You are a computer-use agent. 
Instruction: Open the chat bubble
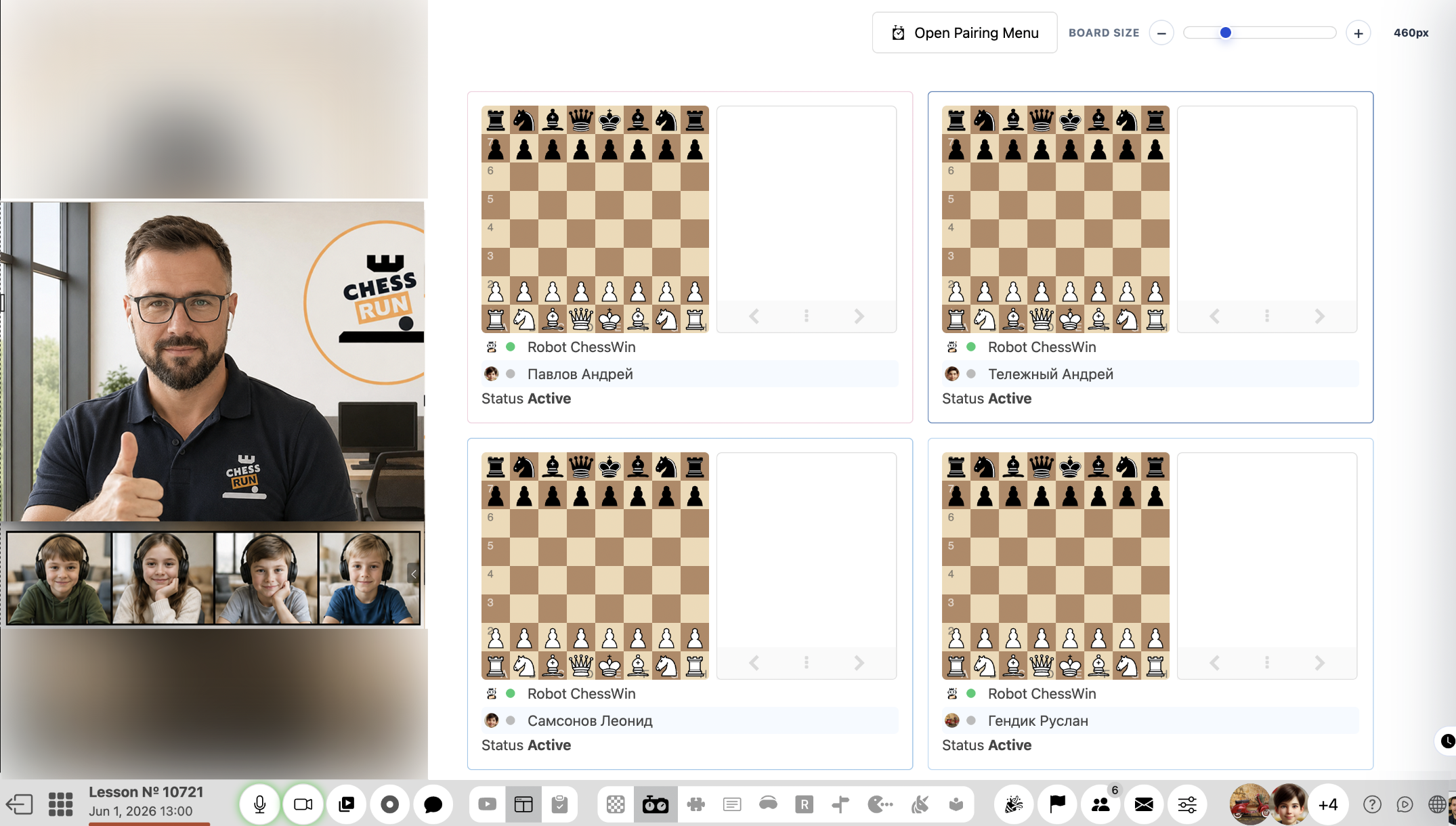(433, 804)
